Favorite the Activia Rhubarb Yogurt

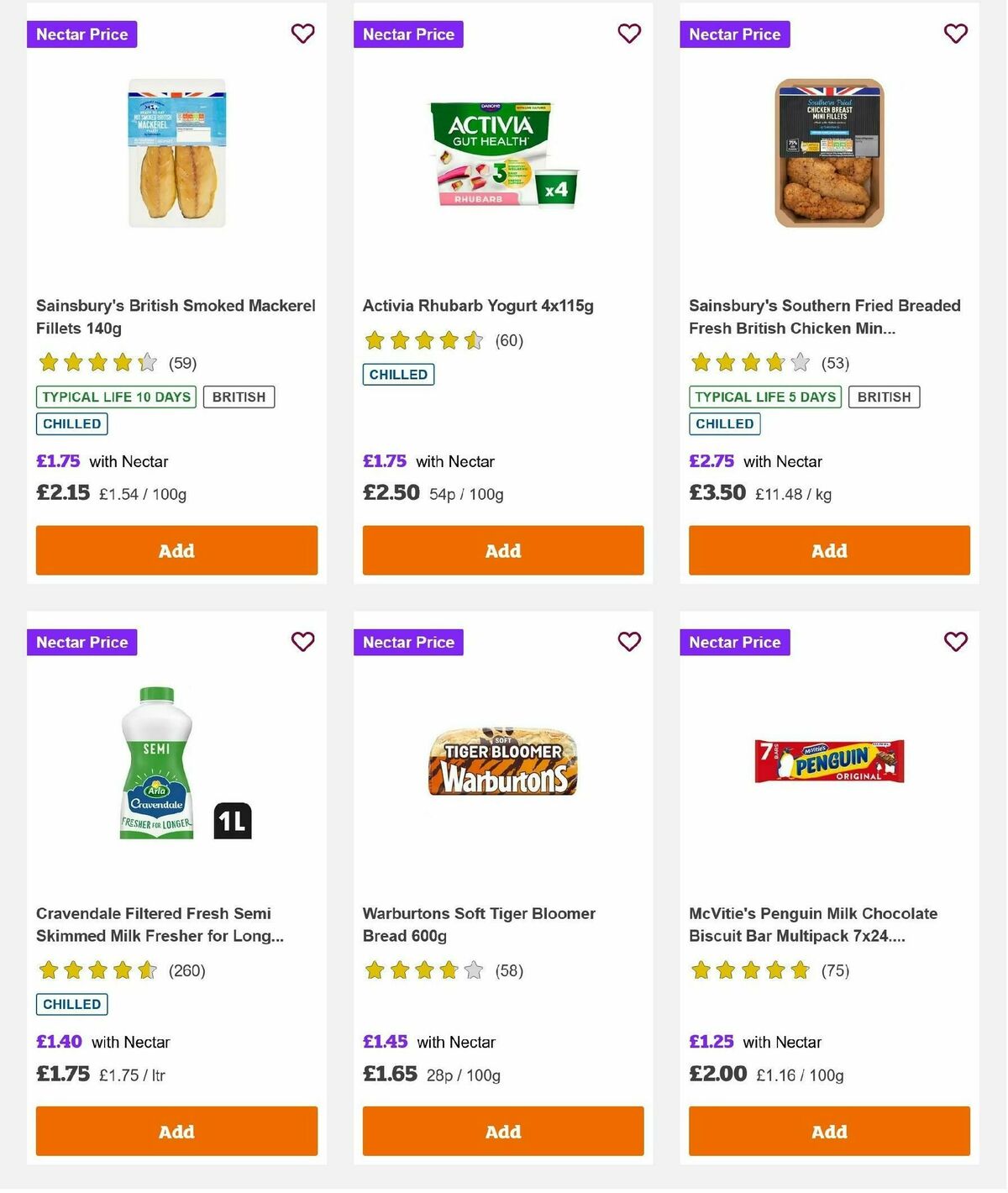coord(629,34)
